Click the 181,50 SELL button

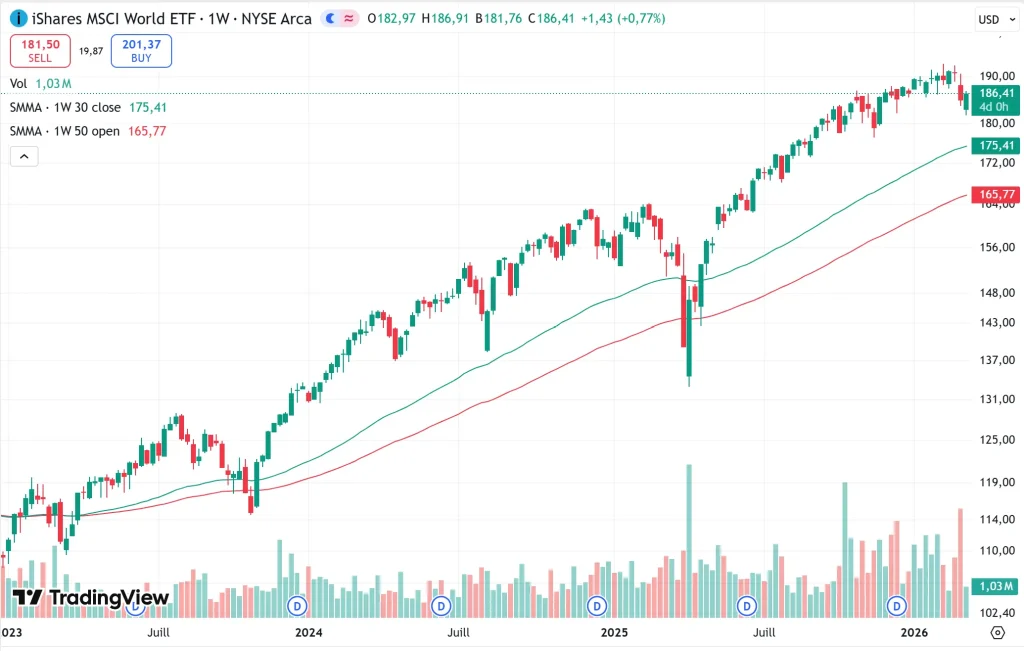[39, 50]
